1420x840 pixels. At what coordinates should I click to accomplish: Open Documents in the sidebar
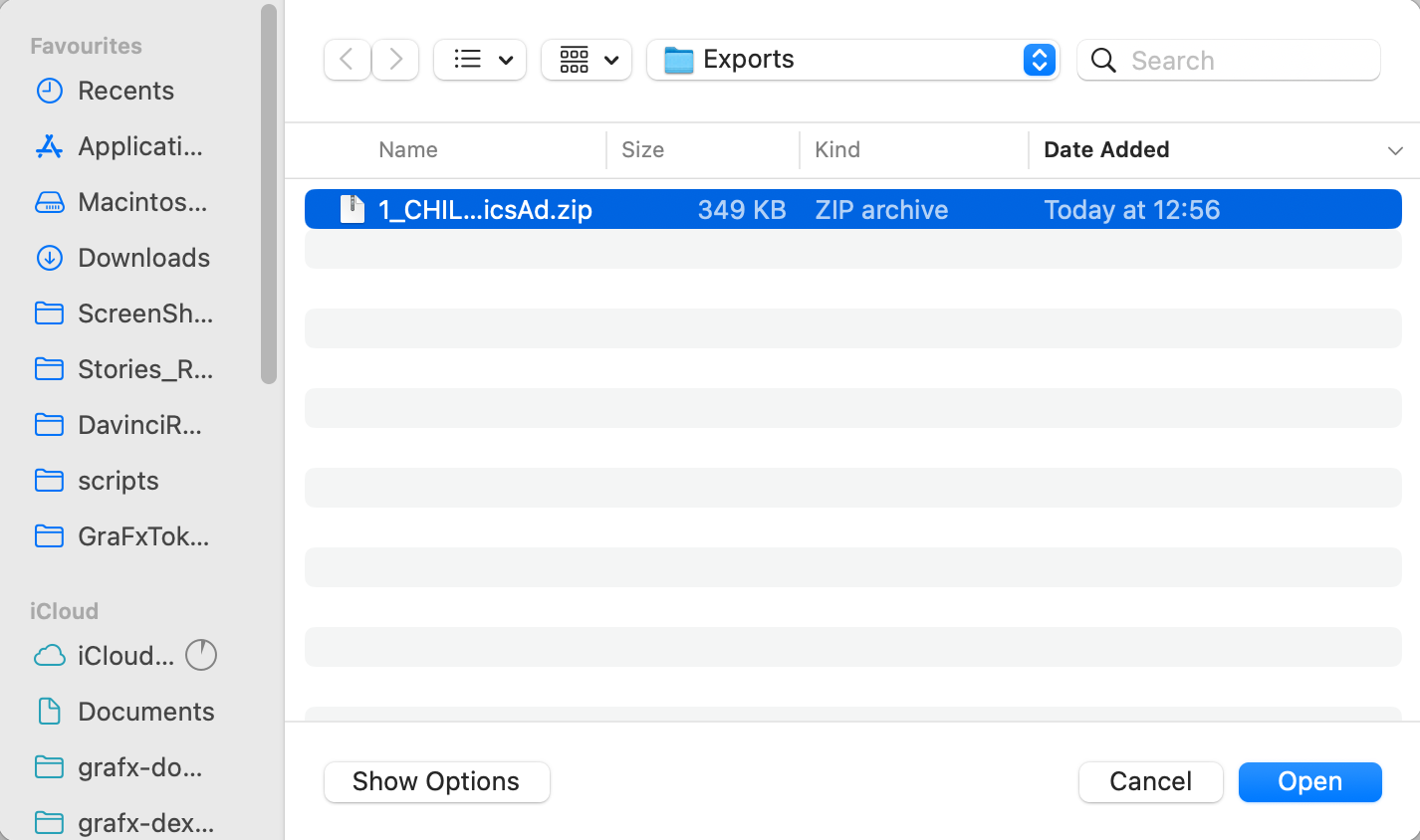point(145,712)
